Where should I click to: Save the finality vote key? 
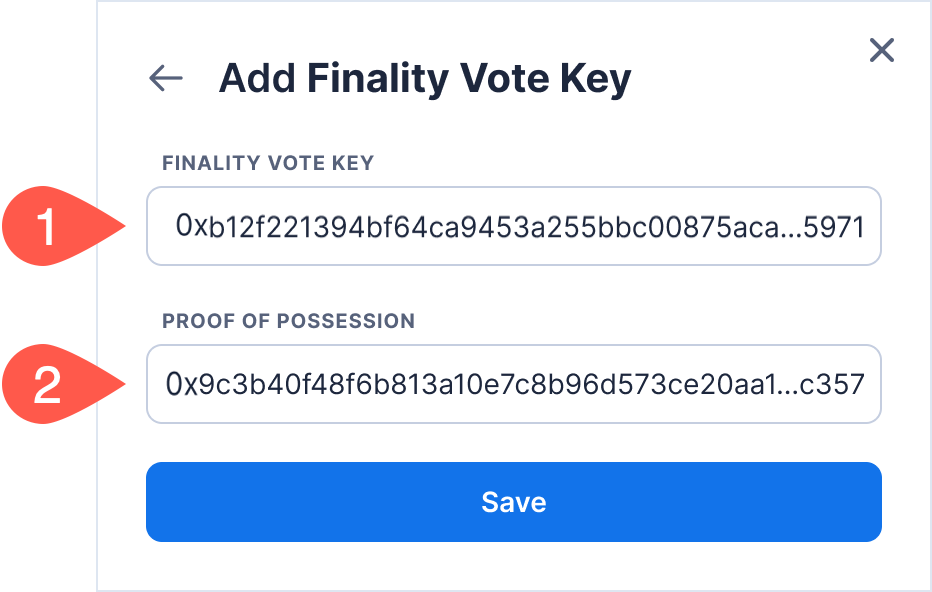pyautogui.click(x=513, y=501)
